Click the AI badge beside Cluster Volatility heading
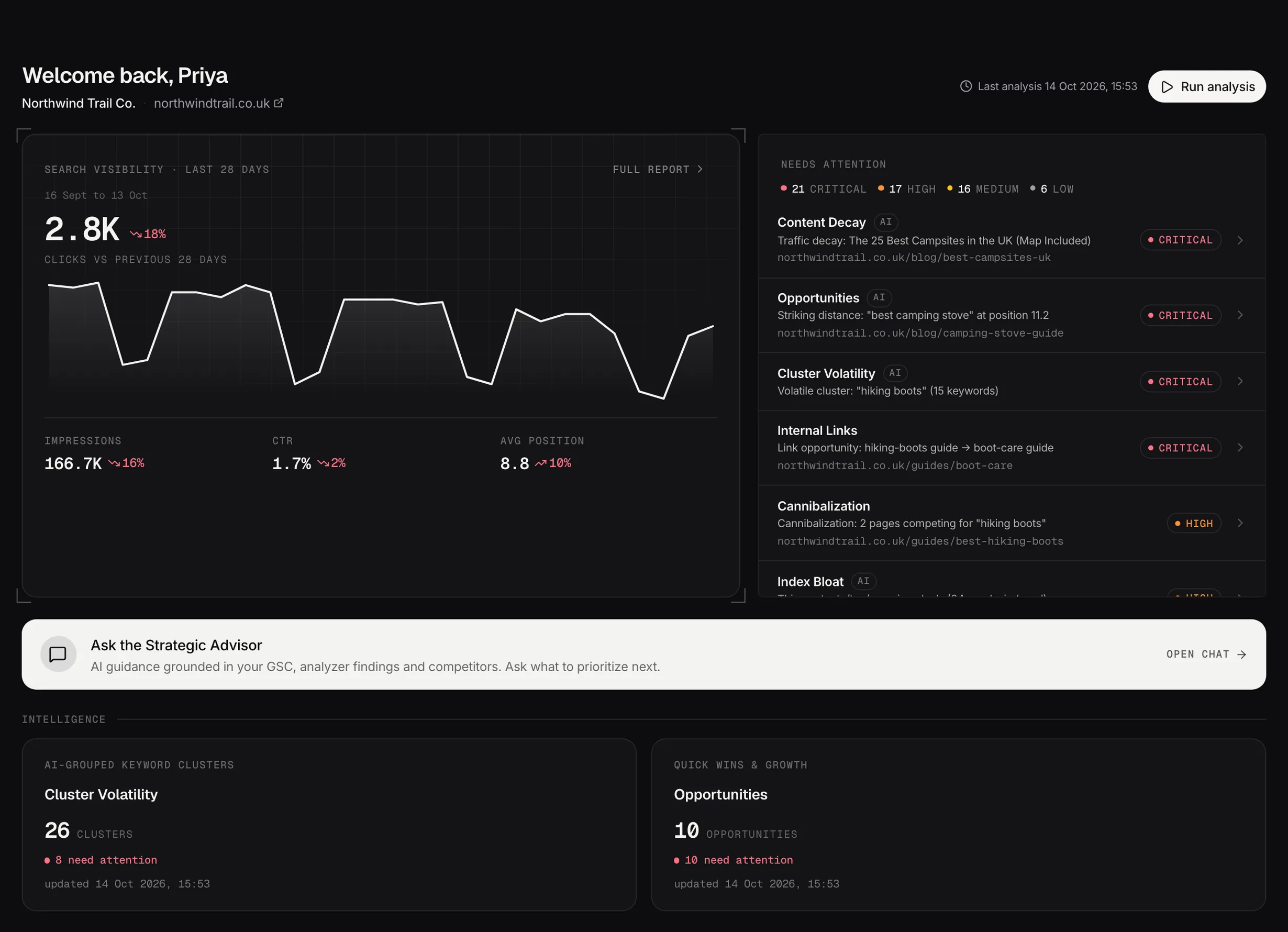 [895, 373]
